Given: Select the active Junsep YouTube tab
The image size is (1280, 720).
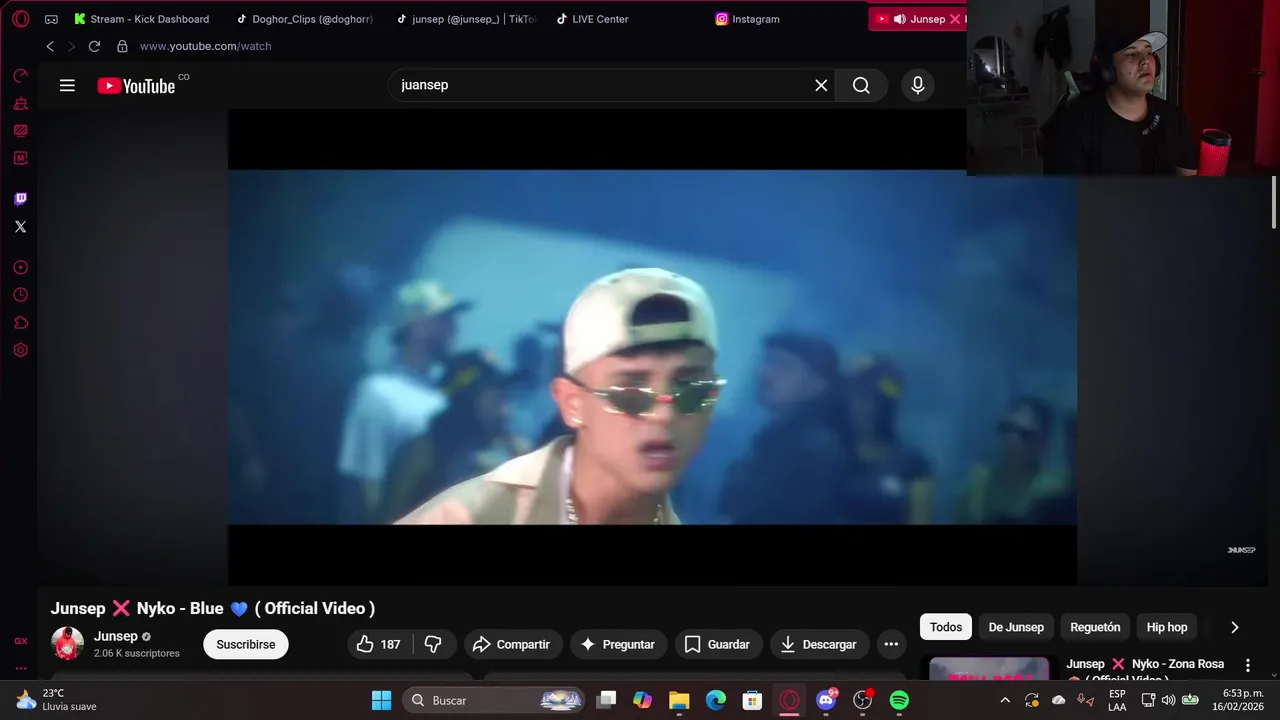Looking at the screenshot, I should tap(918, 19).
